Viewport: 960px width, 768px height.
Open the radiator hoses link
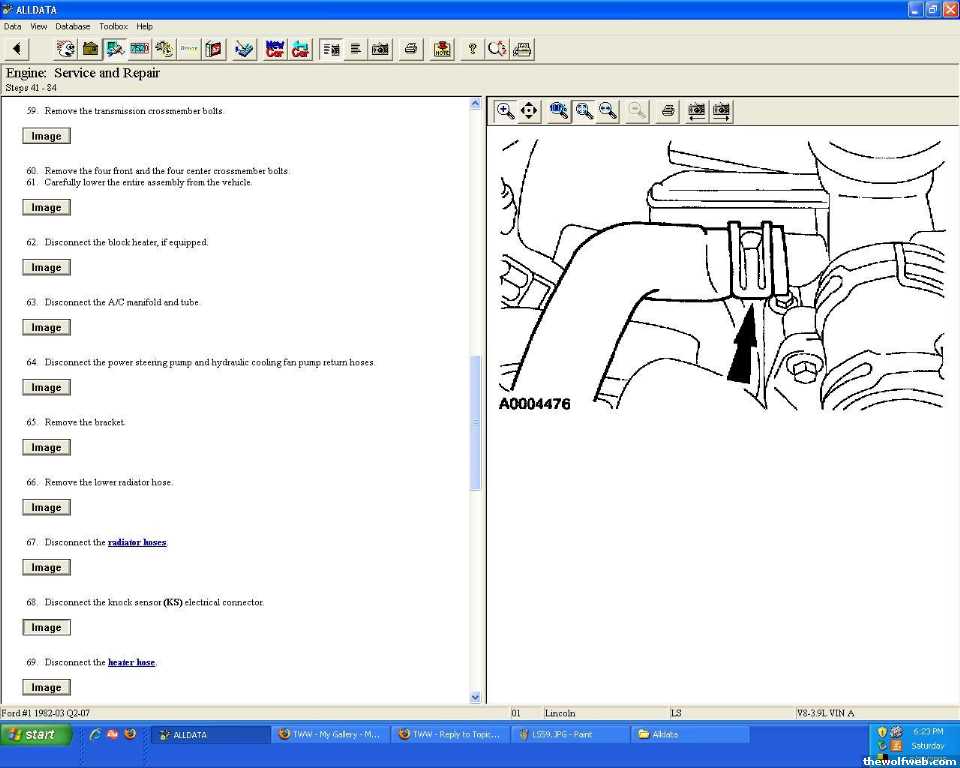tap(137, 543)
